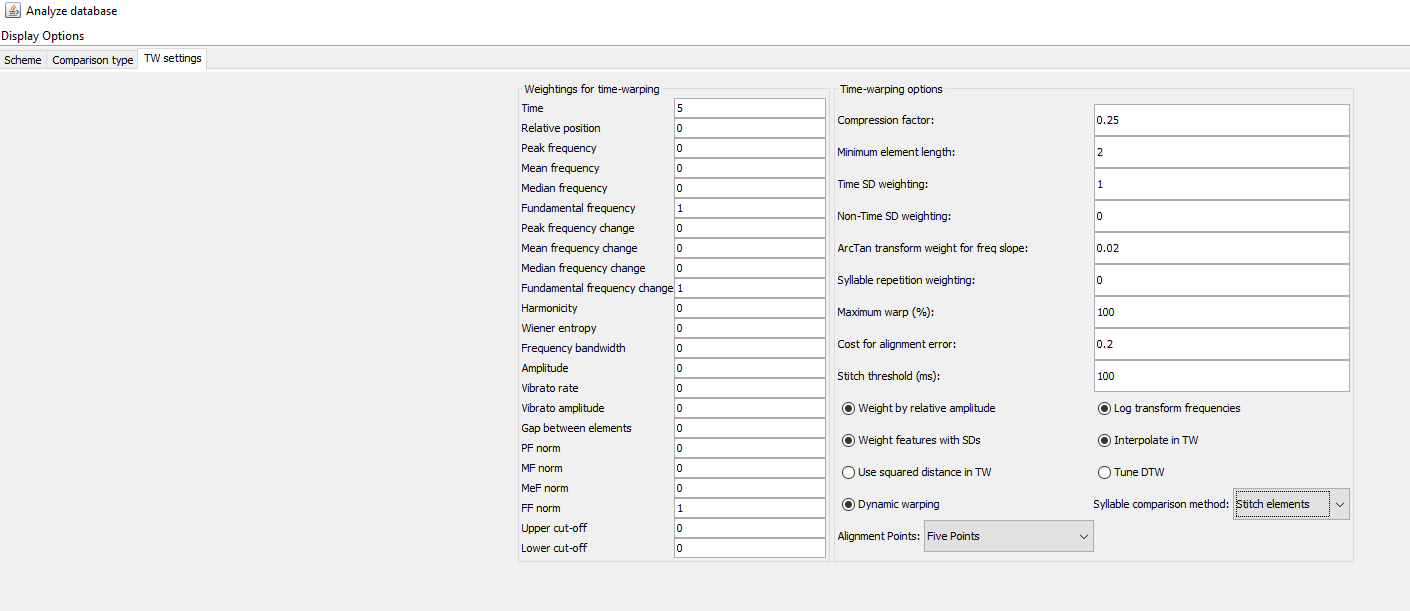Toggle the Dynamic warping option
Screen dimensions: 1410x611
[x=849, y=504]
